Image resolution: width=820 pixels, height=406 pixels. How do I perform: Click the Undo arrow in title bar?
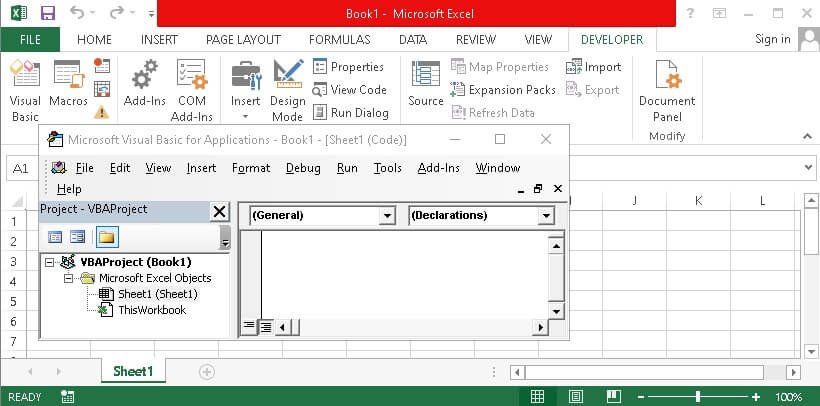coord(77,13)
